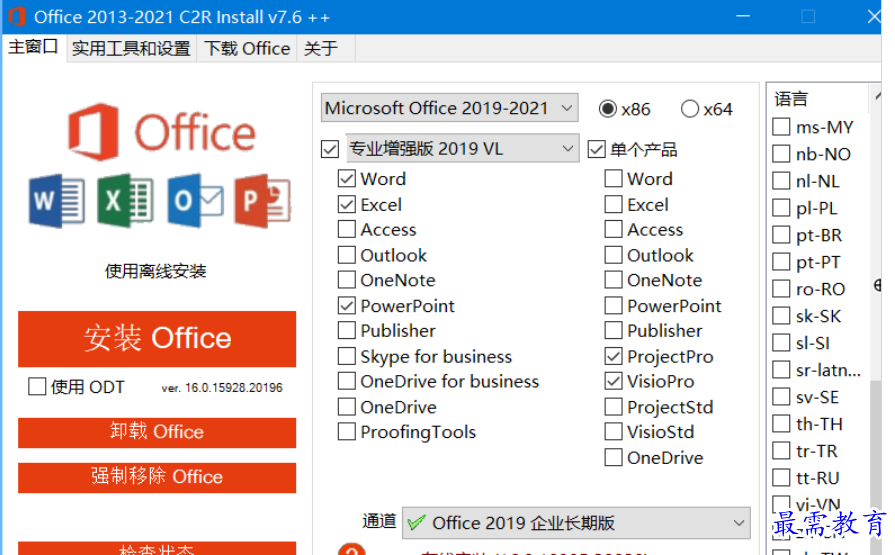
Task: Uncheck the VisioPro checkbox
Action: pyautogui.click(x=613, y=381)
